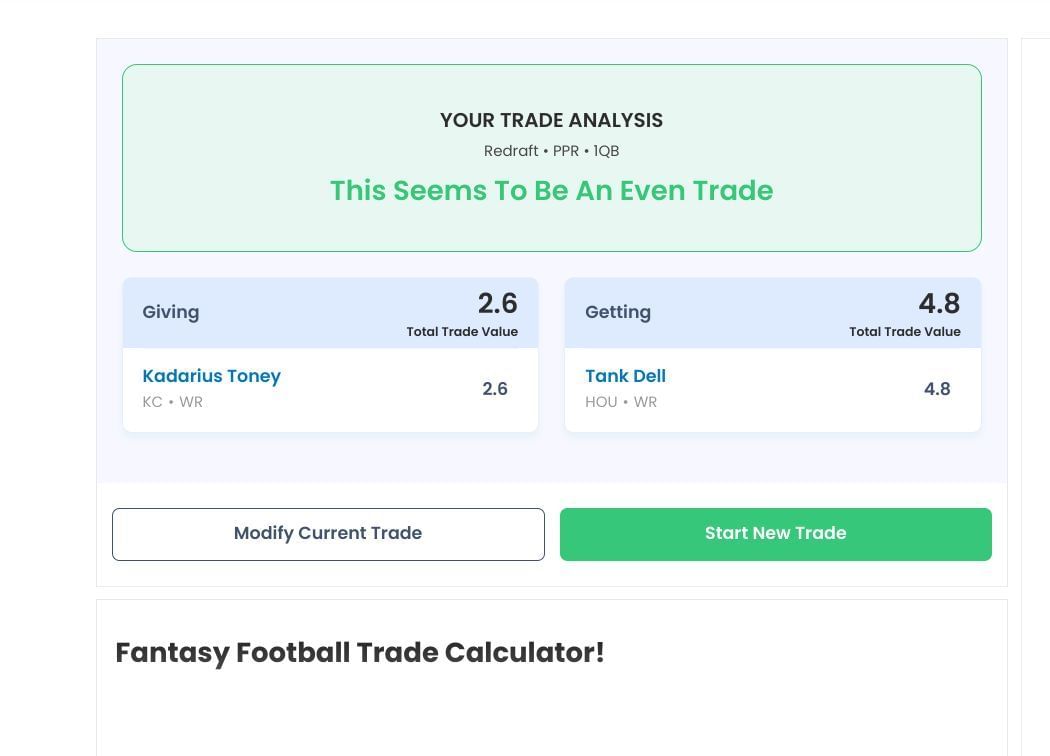Click the 'KC • WR' team position text

point(172,402)
